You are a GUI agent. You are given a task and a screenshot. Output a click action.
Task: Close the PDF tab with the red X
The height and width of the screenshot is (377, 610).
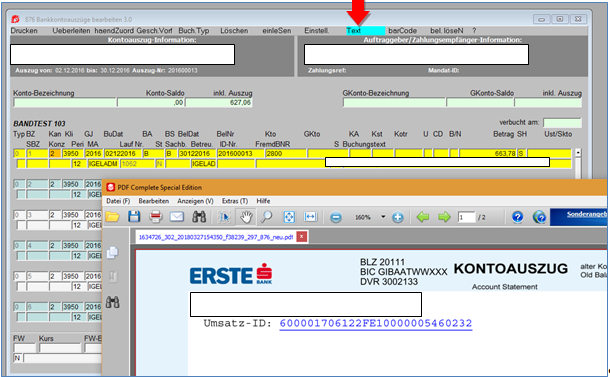(301, 237)
